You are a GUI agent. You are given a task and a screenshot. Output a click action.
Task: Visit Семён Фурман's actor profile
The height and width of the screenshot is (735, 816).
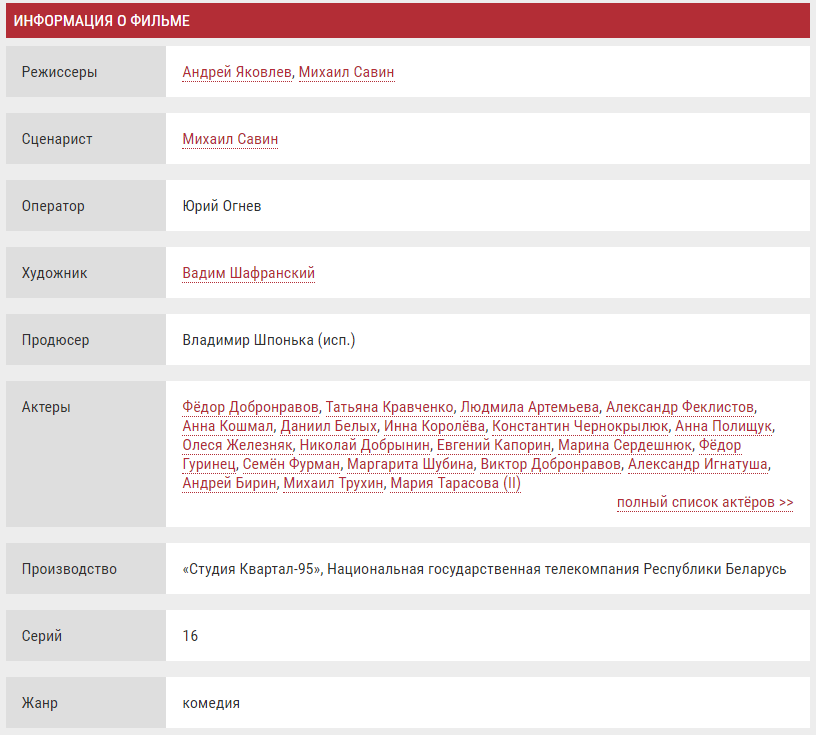(291, 464)
